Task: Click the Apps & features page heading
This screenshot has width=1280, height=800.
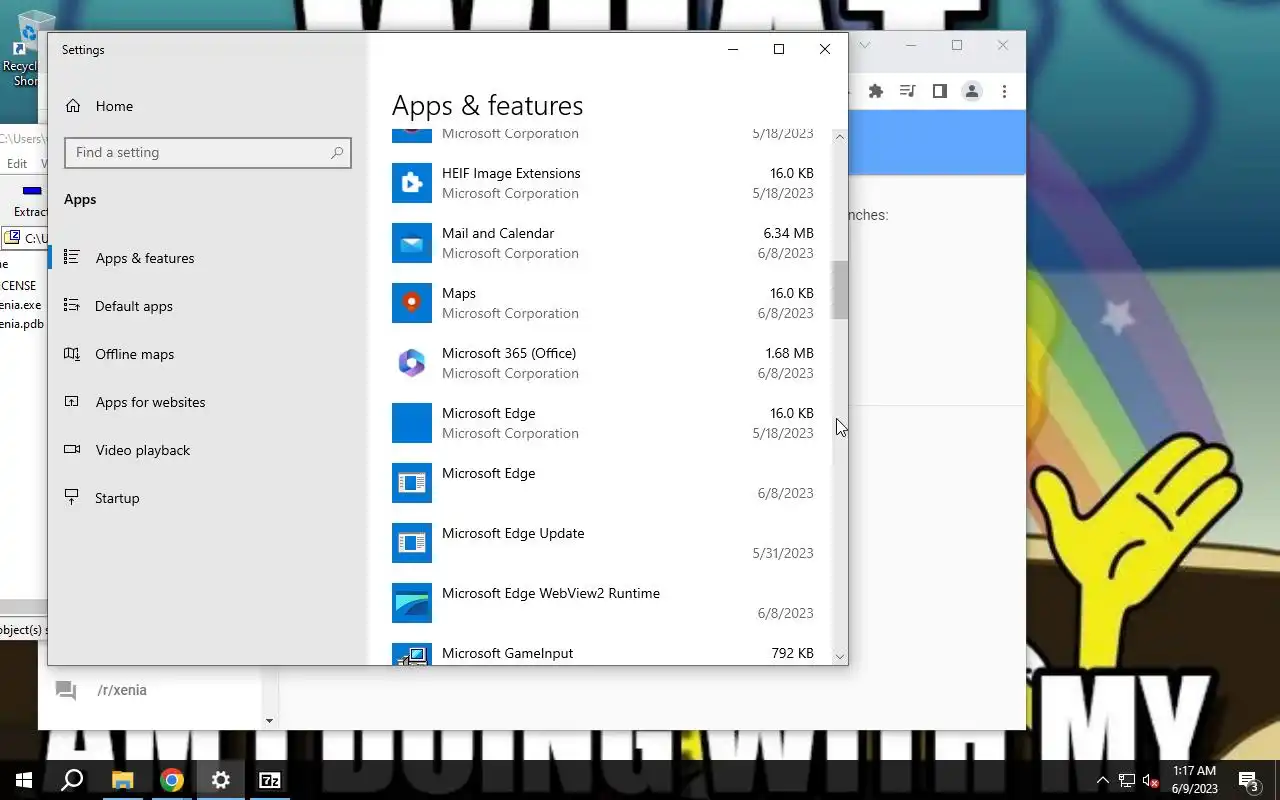Action: (487, 105)
